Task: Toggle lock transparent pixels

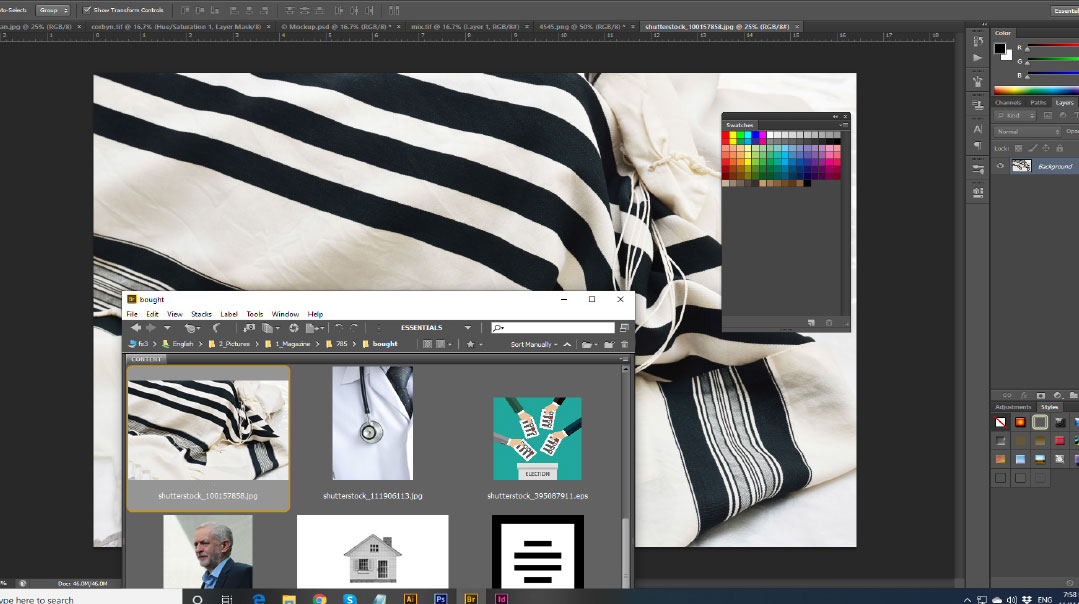Action: click(1018, 149)
